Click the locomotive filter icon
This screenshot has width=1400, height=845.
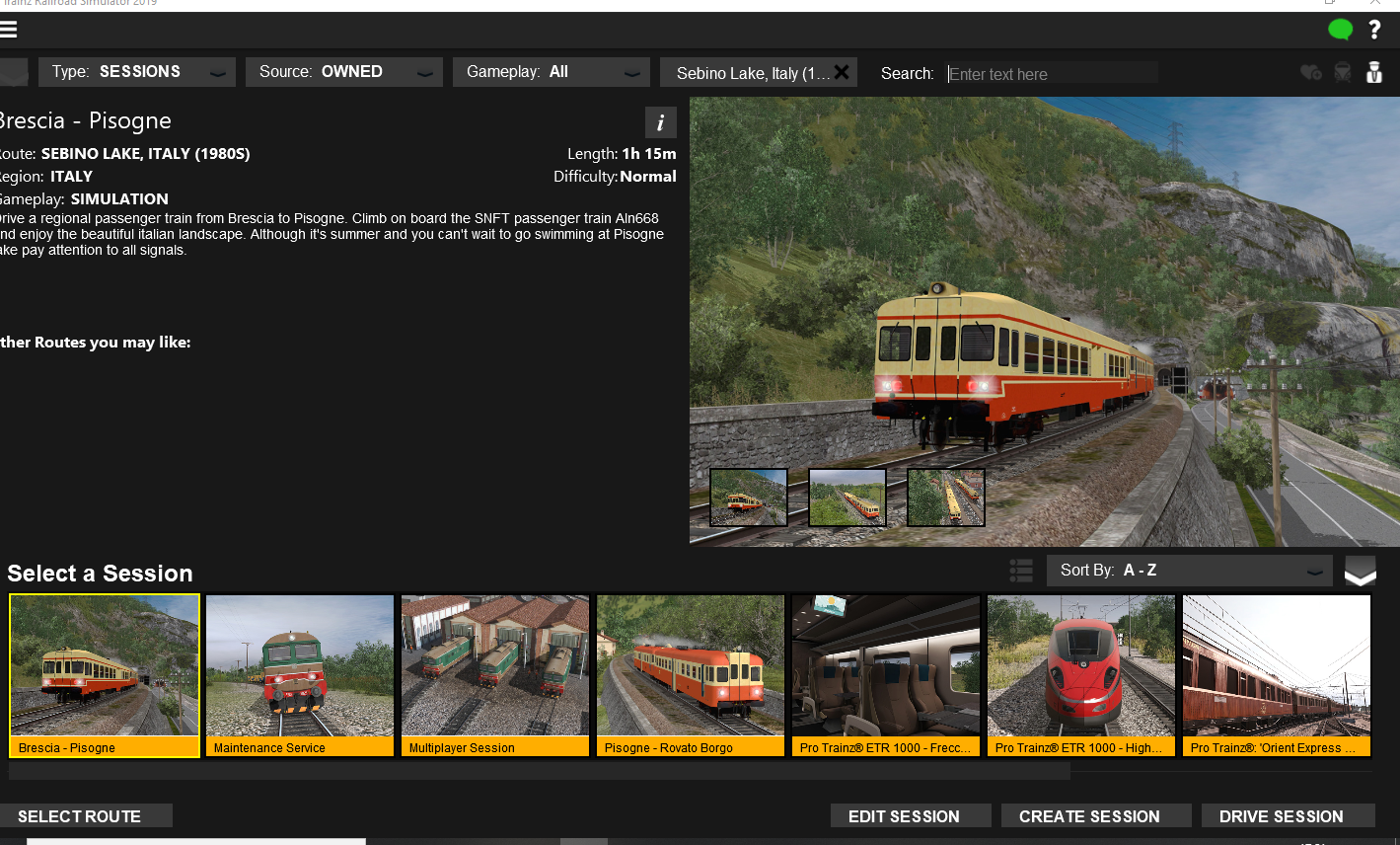tap(1343, 72)
